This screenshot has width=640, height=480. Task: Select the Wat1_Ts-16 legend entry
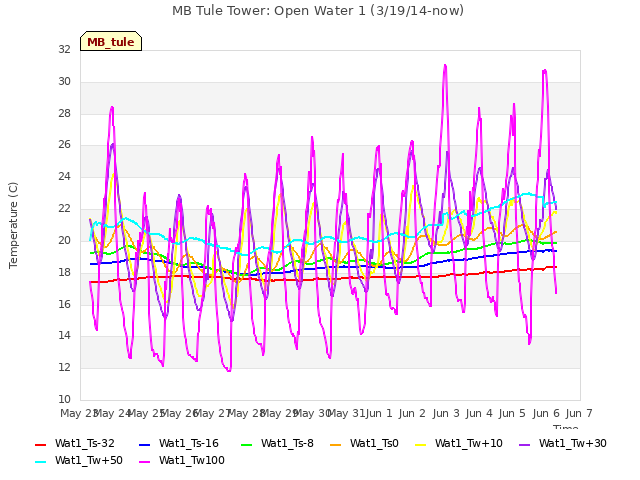(179, 443)
